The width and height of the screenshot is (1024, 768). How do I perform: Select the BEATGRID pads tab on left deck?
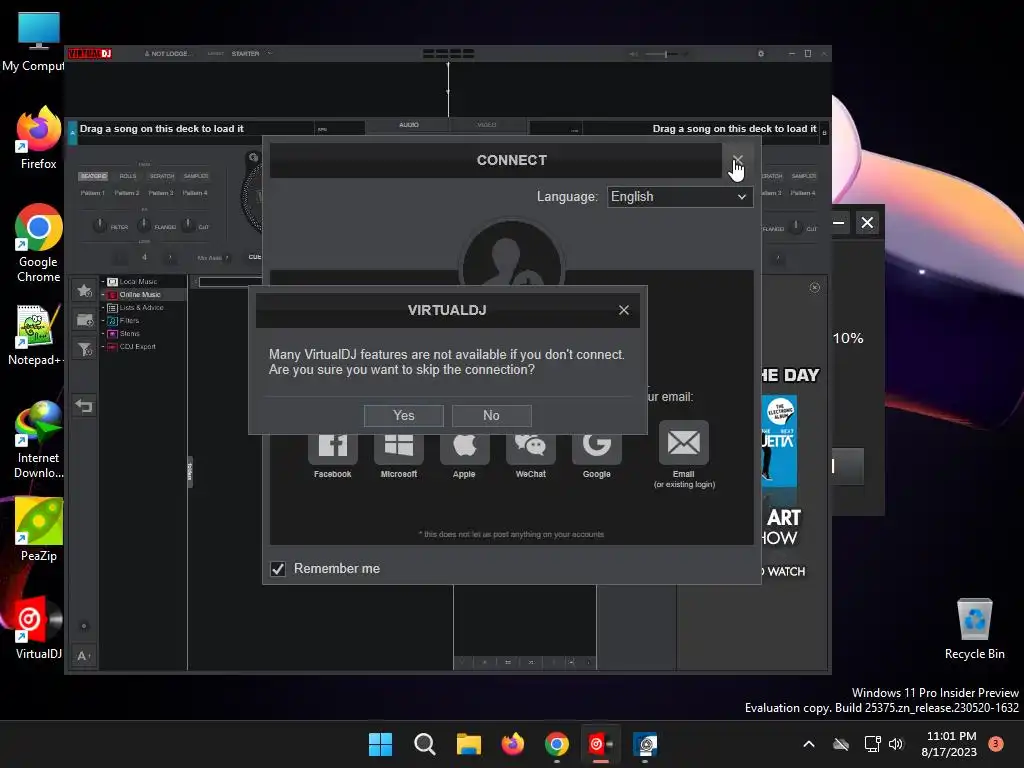pos(93,176)
